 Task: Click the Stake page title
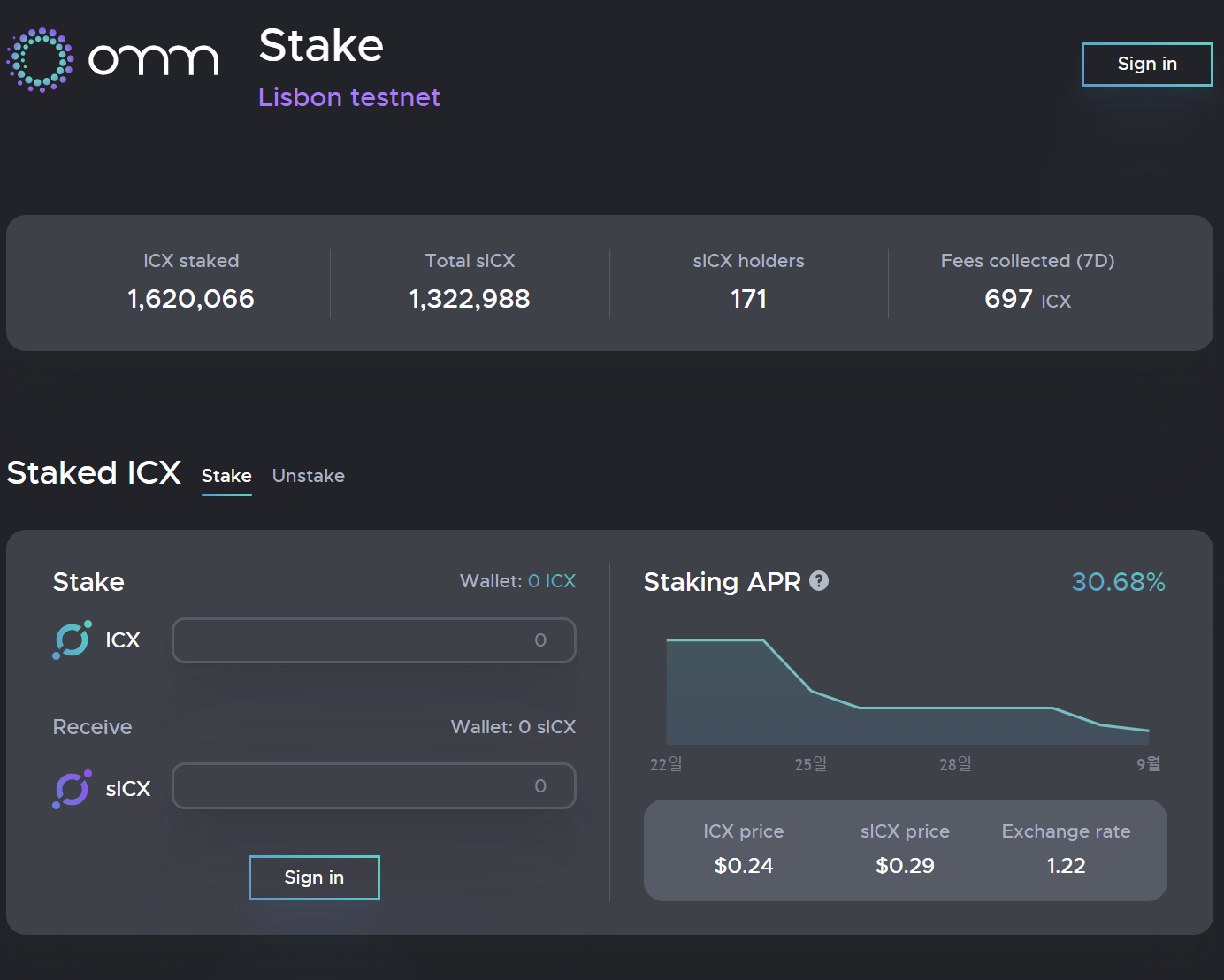point(321,45)
